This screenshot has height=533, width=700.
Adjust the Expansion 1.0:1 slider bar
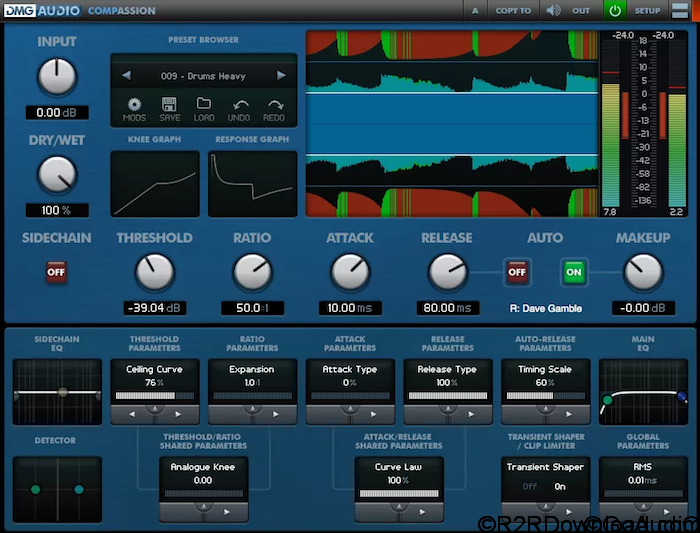point(252,396)
